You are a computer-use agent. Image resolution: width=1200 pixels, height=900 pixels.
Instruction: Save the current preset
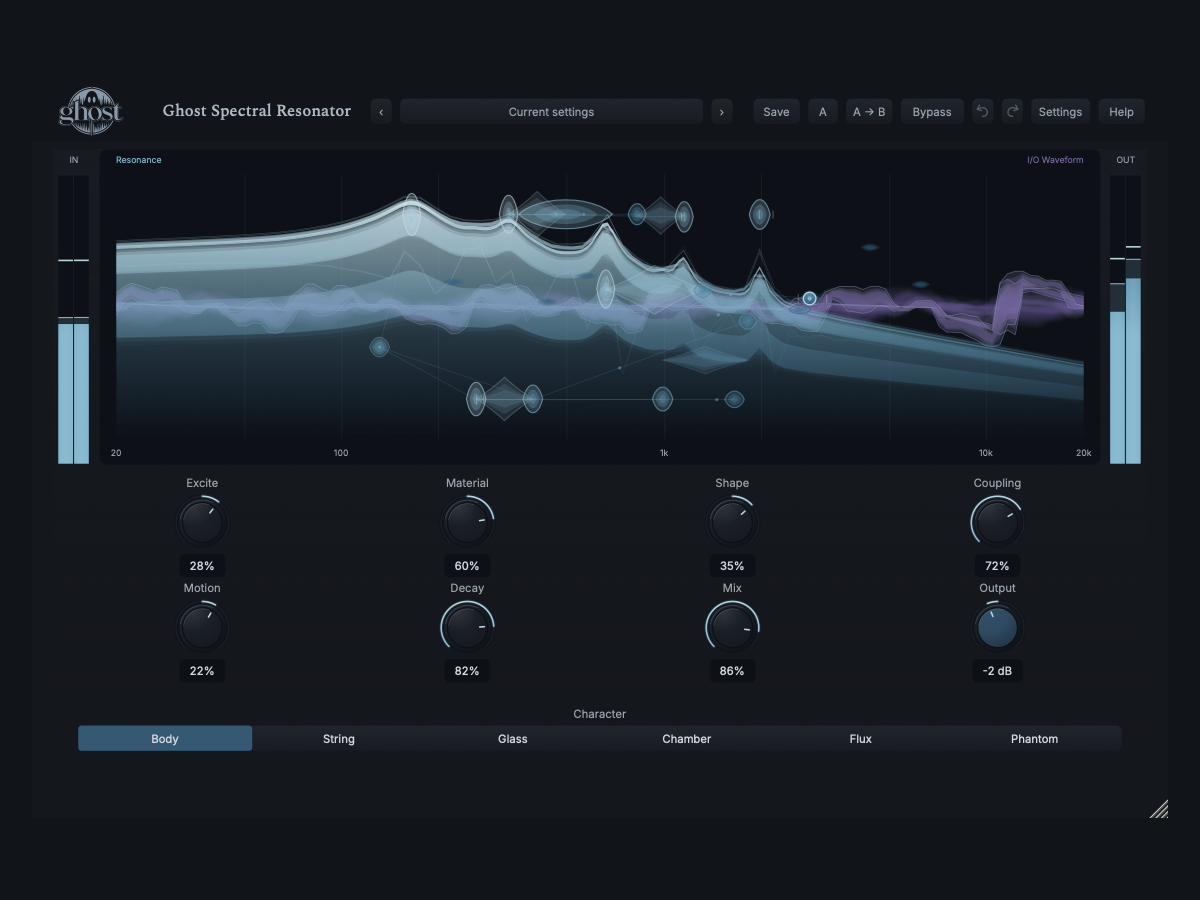coord(776,112)
